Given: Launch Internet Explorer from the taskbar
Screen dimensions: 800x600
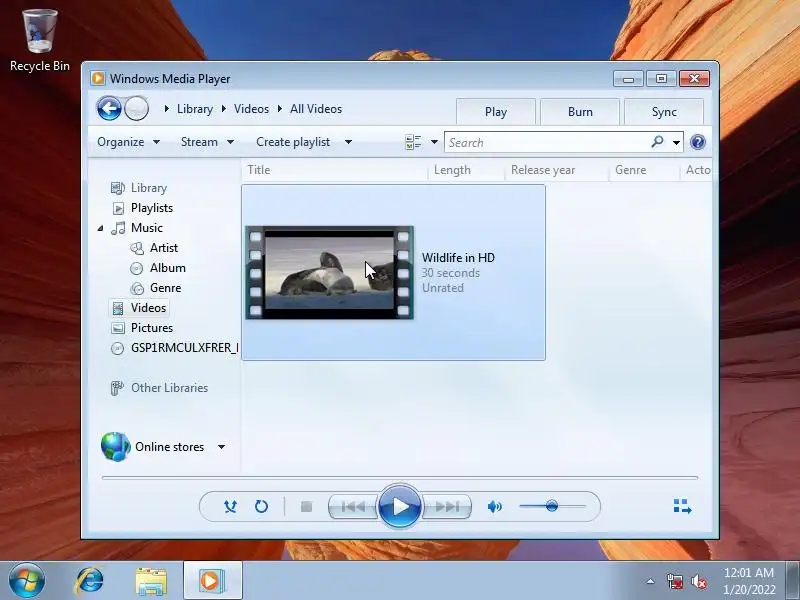Looking at the screenshot, I should 90,581.
